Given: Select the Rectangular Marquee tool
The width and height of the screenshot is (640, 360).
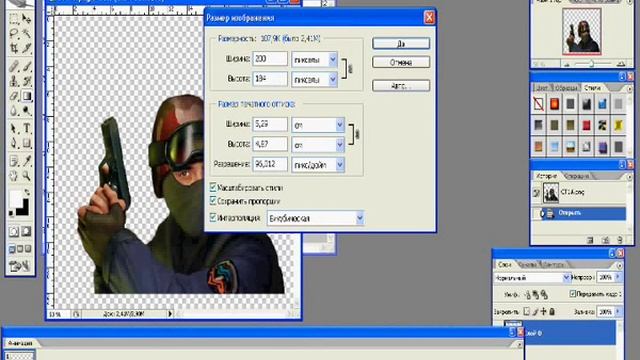Looking at the screenshot, I should click(13, 19).
